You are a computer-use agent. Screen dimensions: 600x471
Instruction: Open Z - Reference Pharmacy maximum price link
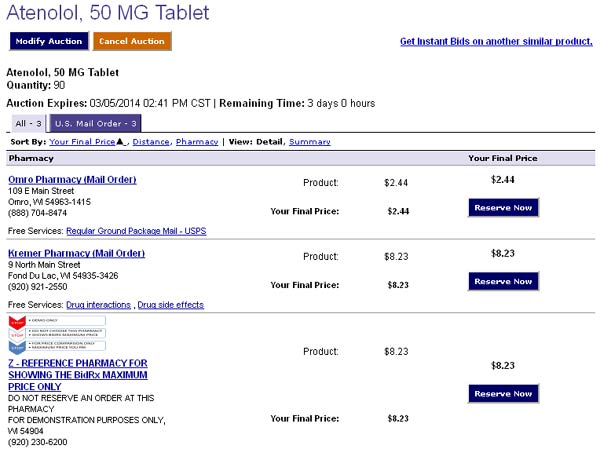(78, 375)
